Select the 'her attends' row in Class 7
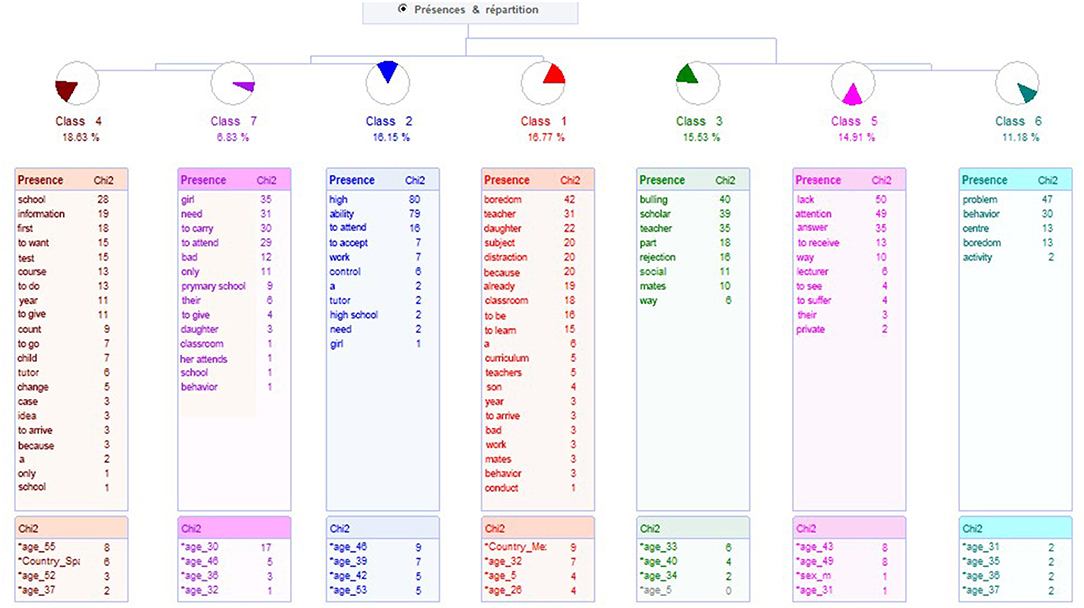This screenshot has height=608, width=1084. point(234,359)
